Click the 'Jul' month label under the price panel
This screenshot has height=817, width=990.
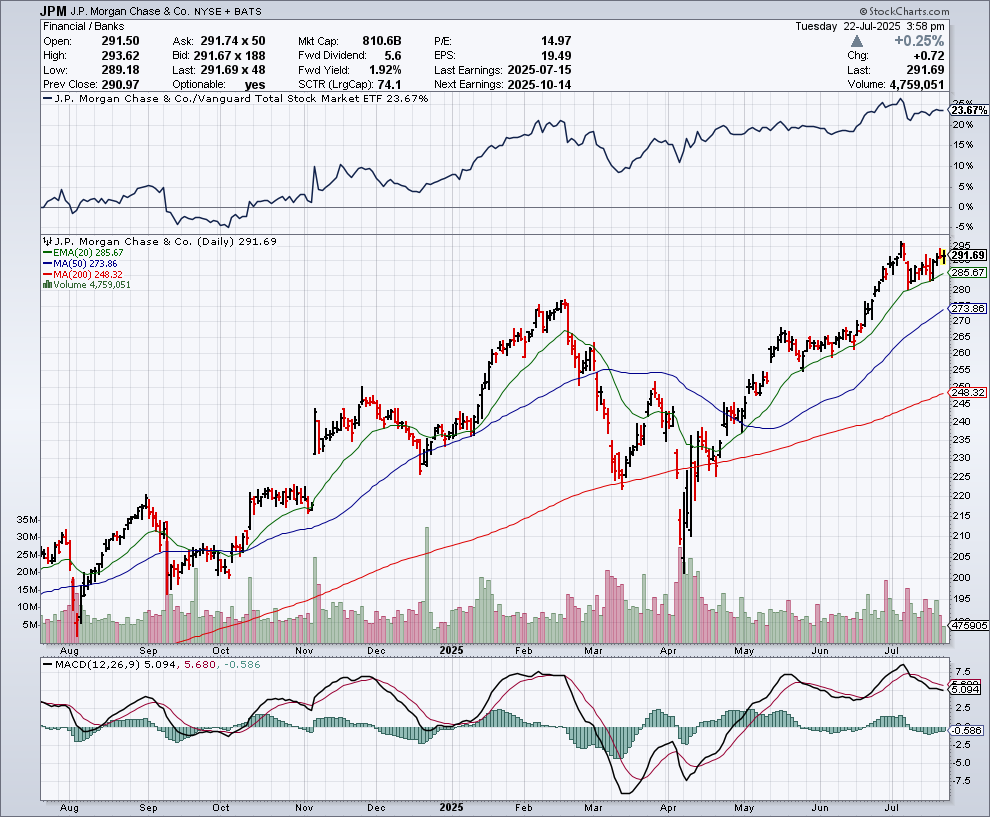click(x=892, y=650)
